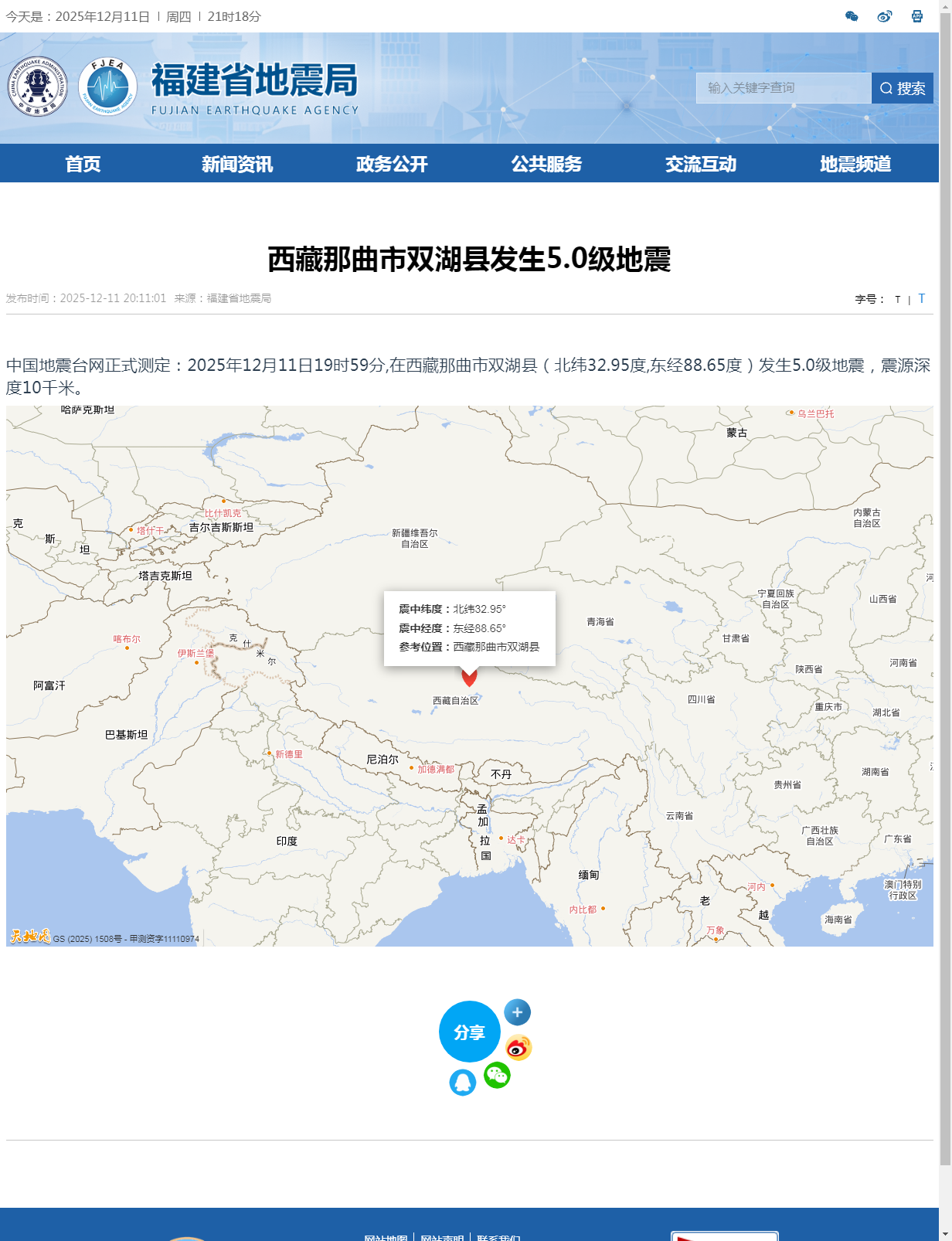The height and width of the screenshot is (1241, 952).
Task: Share to QQ via penguin icon
Action: pos(463,1083)
